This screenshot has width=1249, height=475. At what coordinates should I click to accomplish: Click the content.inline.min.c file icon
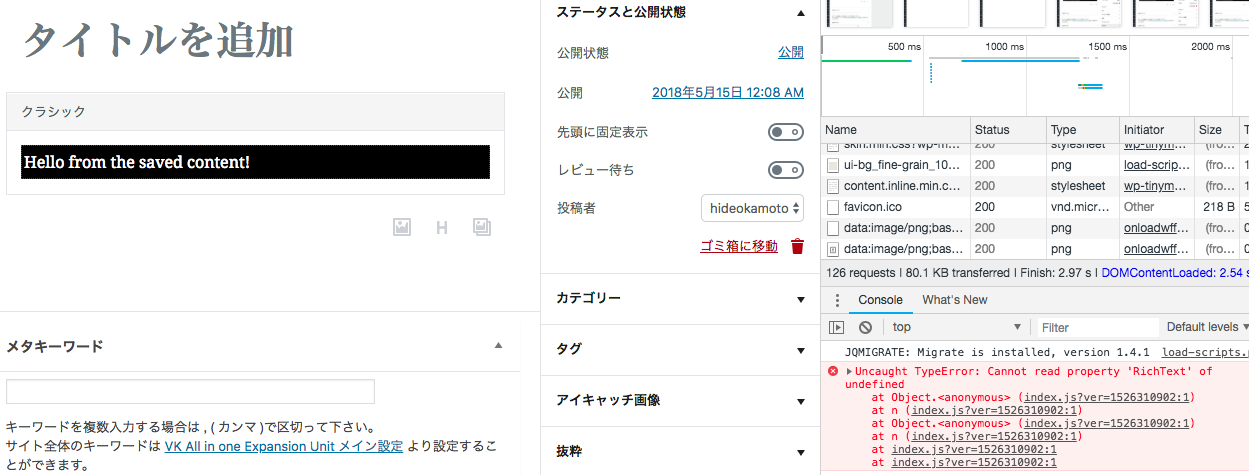tap(832, 186)
